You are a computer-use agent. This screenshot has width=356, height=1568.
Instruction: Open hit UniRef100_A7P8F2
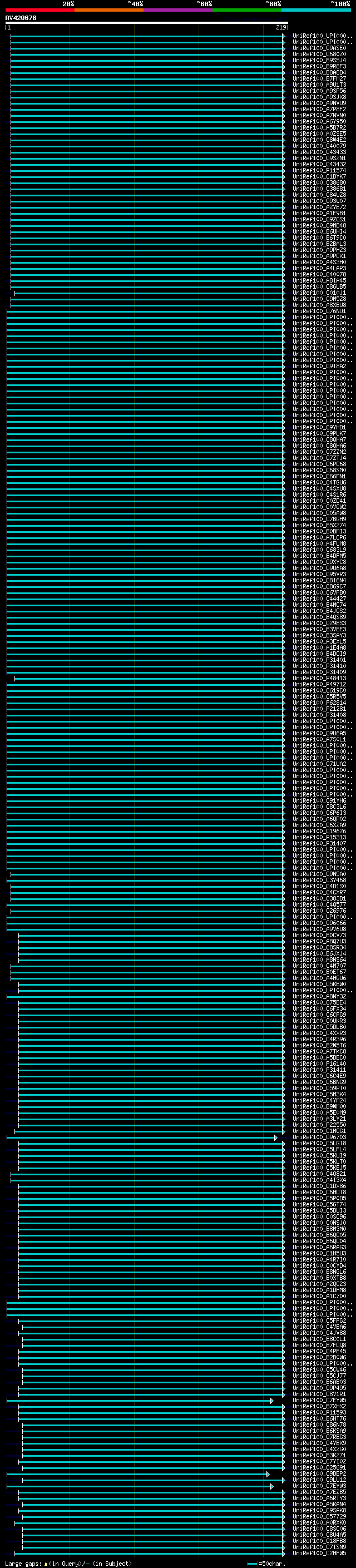click(319, 109)
